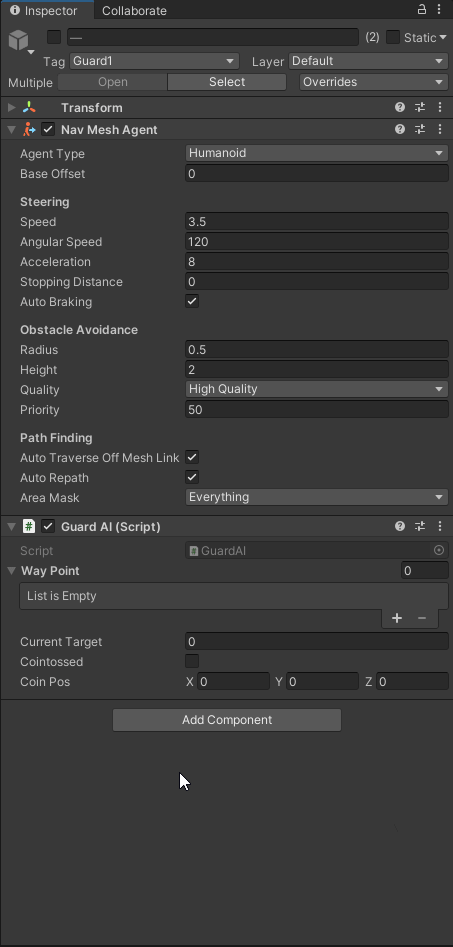
Task: Add element to Way Point list
Action: (397, 618)
